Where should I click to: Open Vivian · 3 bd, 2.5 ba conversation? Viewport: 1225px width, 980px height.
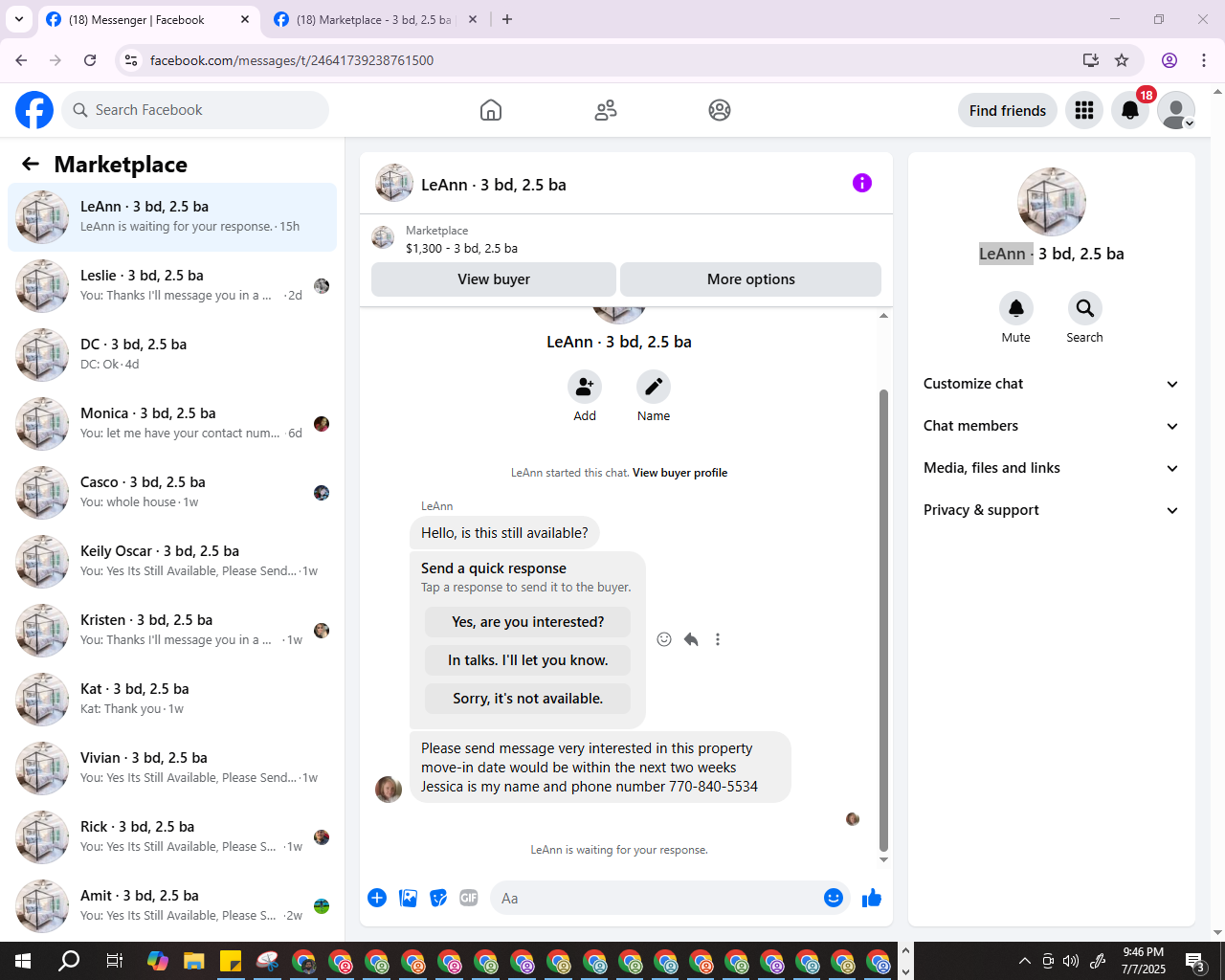click(172, 768)
